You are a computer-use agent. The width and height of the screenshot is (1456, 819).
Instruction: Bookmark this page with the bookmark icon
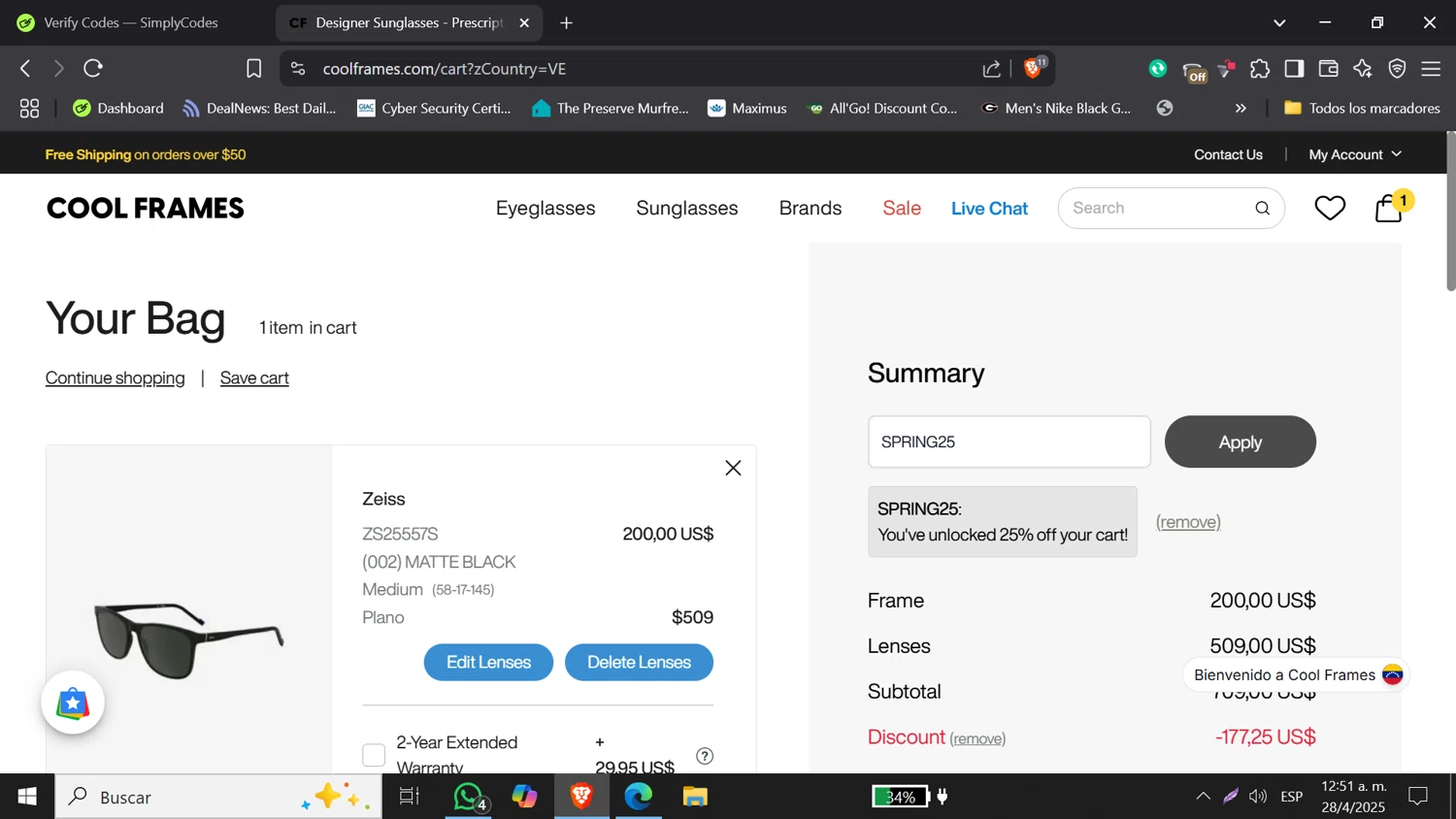click(254, 69)
